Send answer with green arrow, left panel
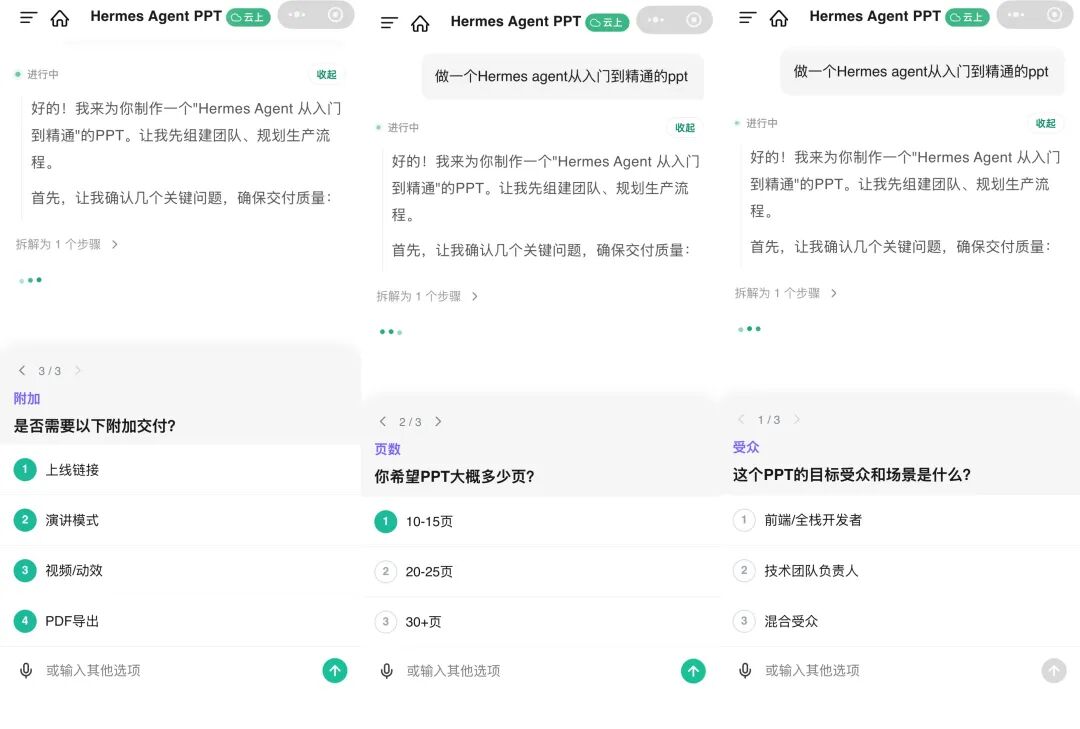Image resolution: width=1080 pixels, height=729 pixels. tap(335, 670)
